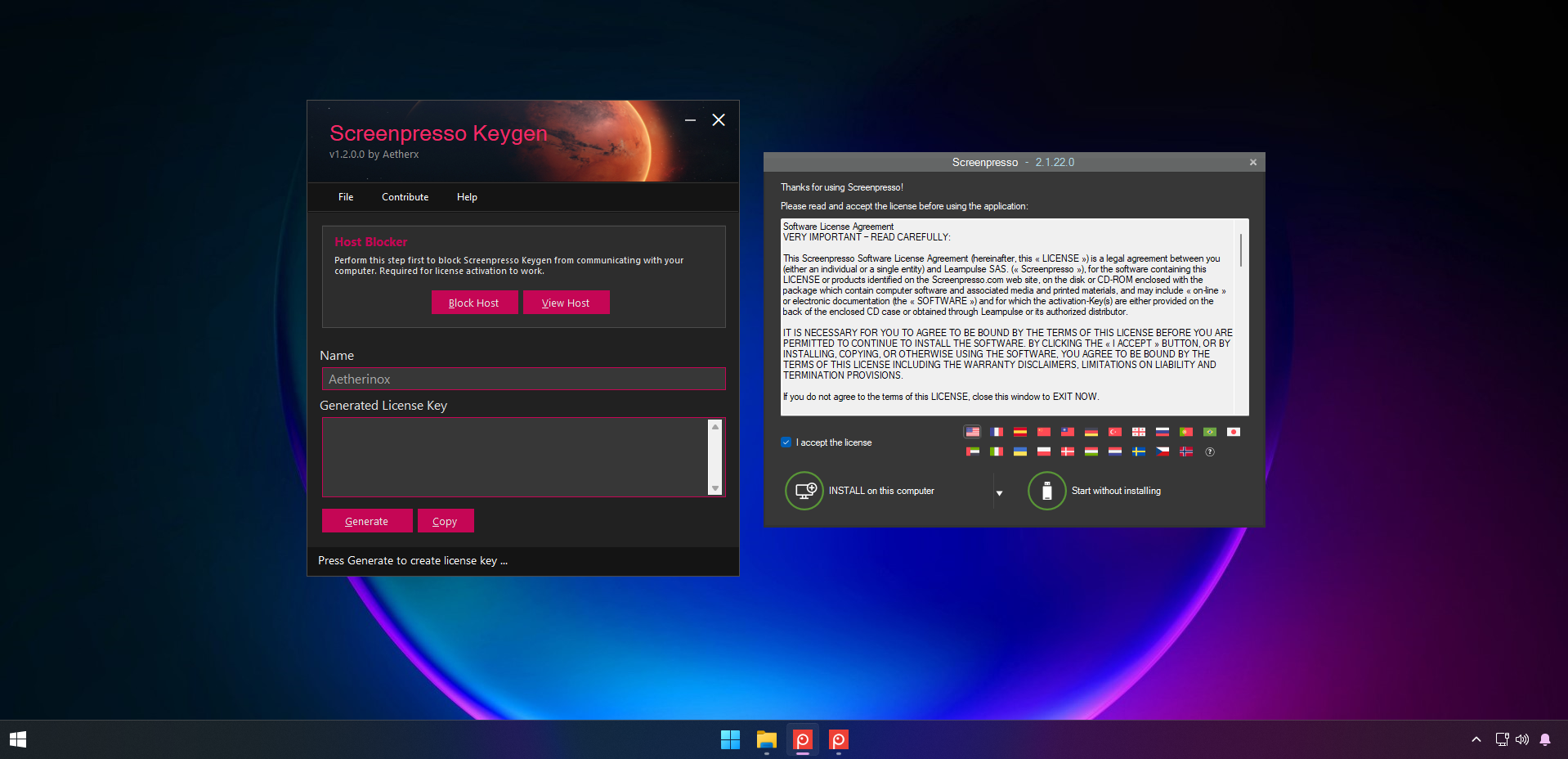This screenshot has height=759, width=1568.
Task: Click the question mark language help icon
Action: [x=1210, y=451]
